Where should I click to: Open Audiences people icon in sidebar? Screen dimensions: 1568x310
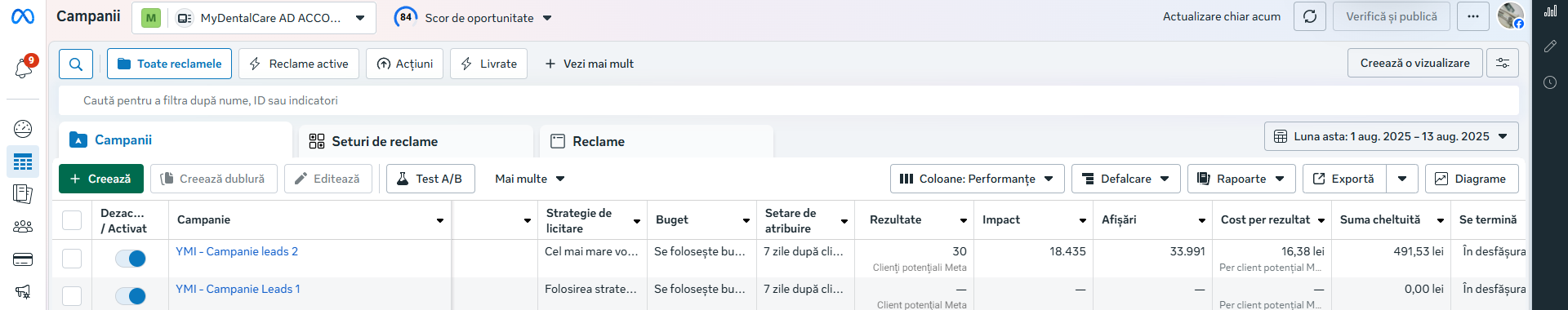[x=23, y=227]
